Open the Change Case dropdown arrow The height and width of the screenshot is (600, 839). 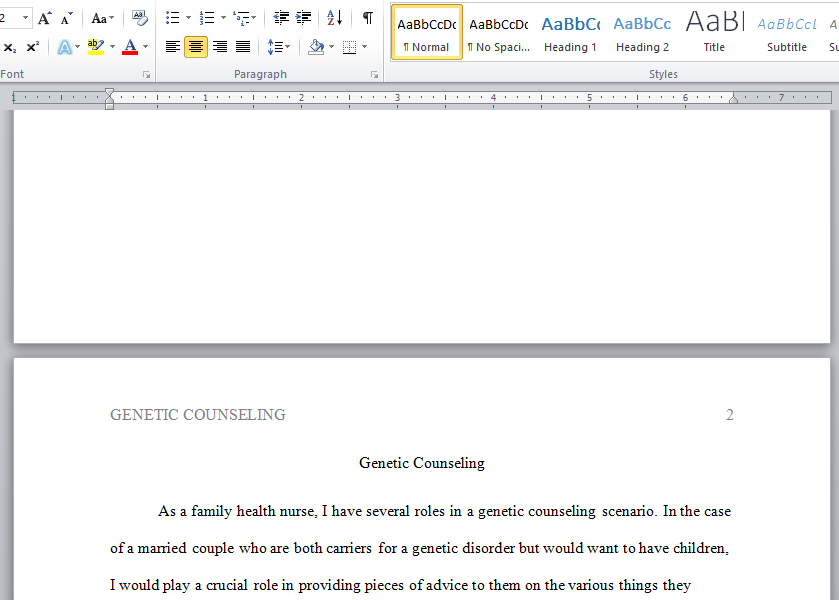tap(111, 18)
